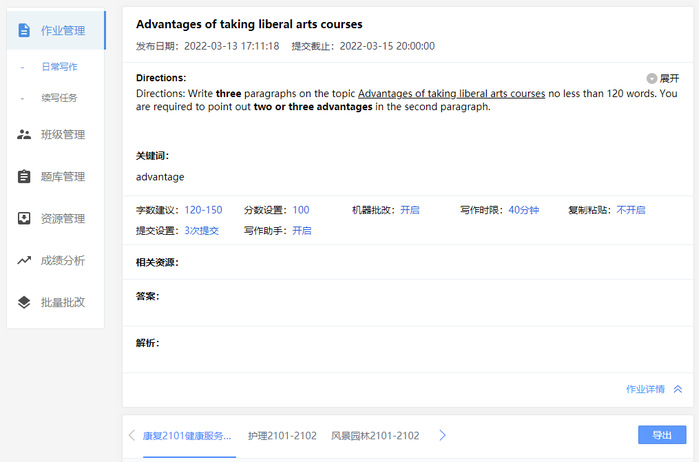Expand the Directions section with 展开

[663, 78]
